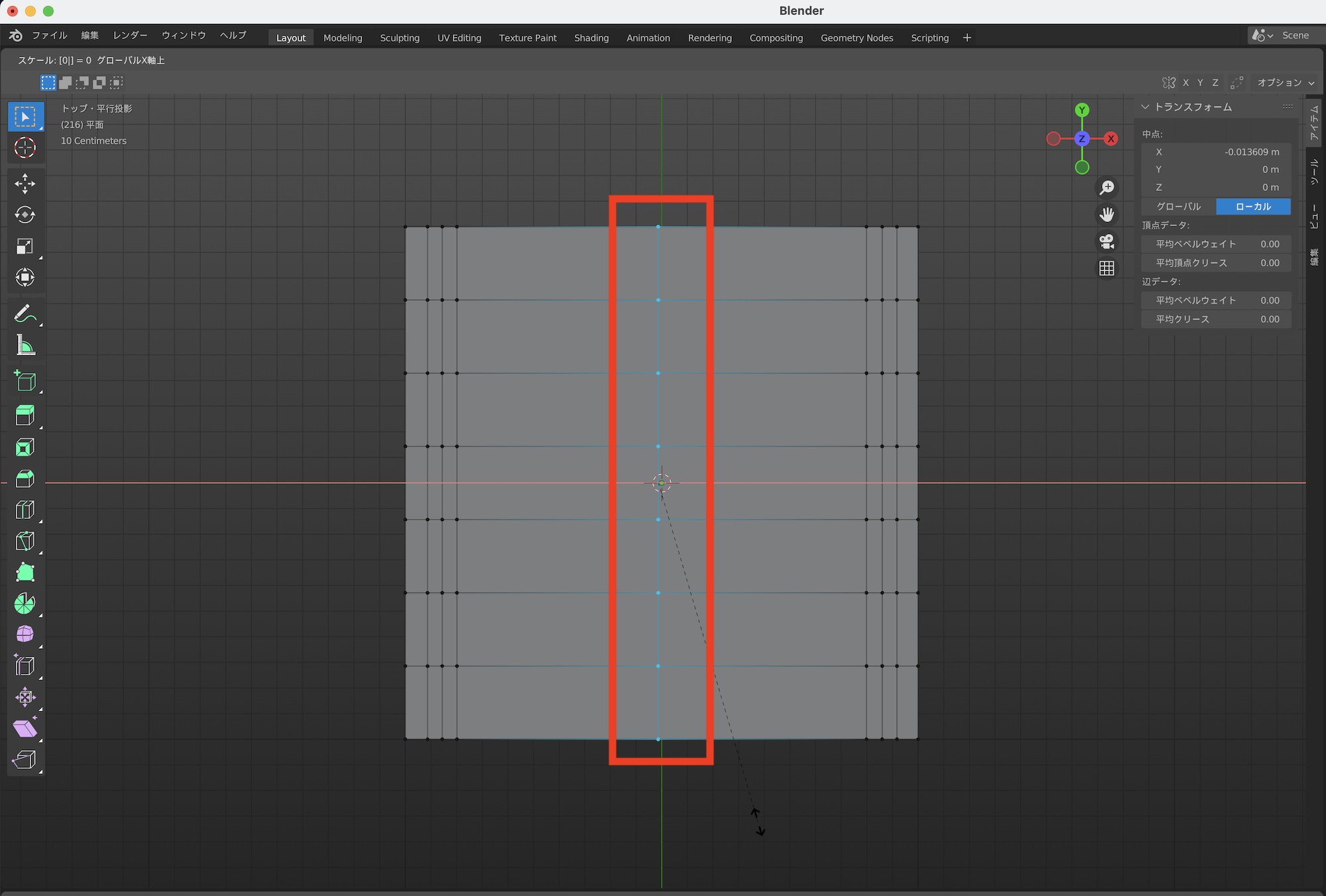
Task: Select the Scale tool icon
Action: 25,247
